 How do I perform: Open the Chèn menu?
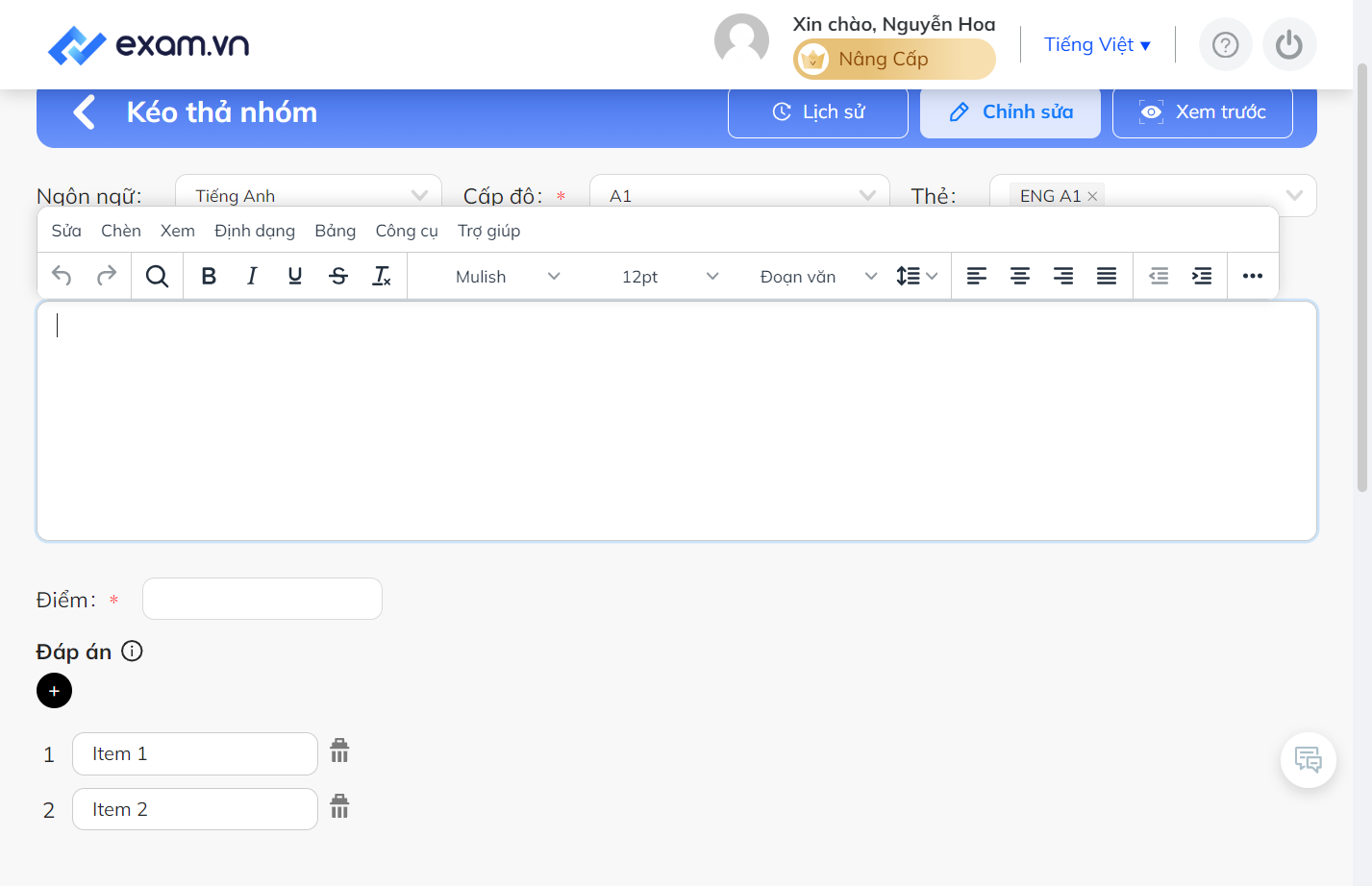pyautogui.click(x=121, y=231)
